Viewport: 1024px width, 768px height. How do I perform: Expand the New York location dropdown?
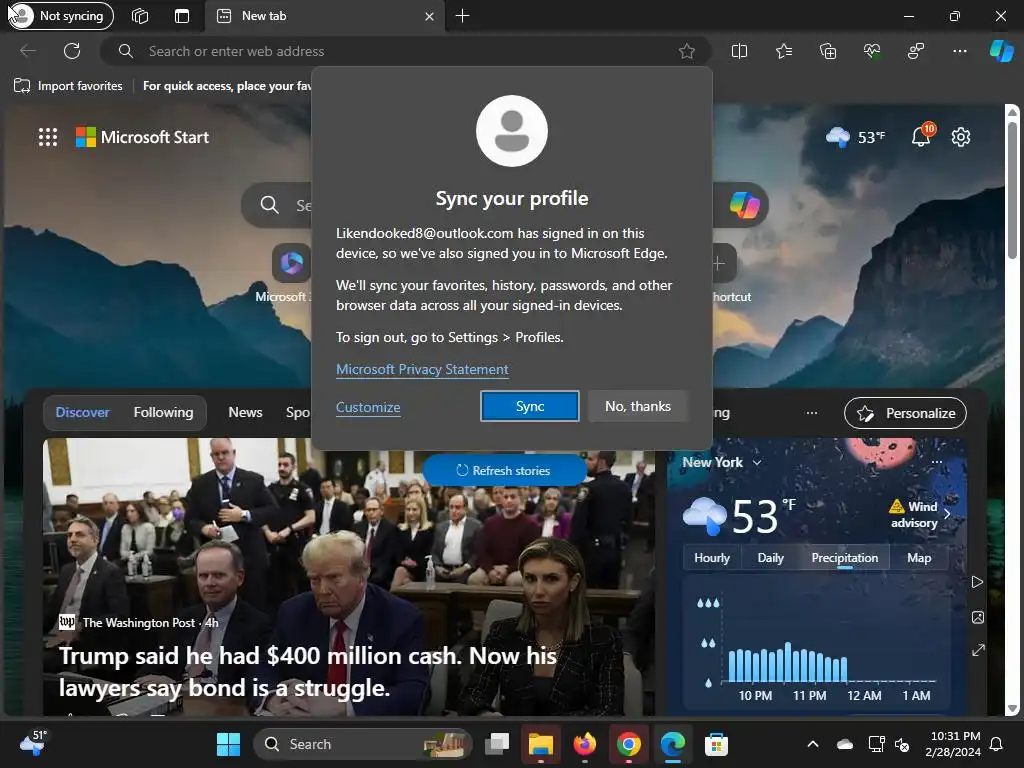coord(722,462)
